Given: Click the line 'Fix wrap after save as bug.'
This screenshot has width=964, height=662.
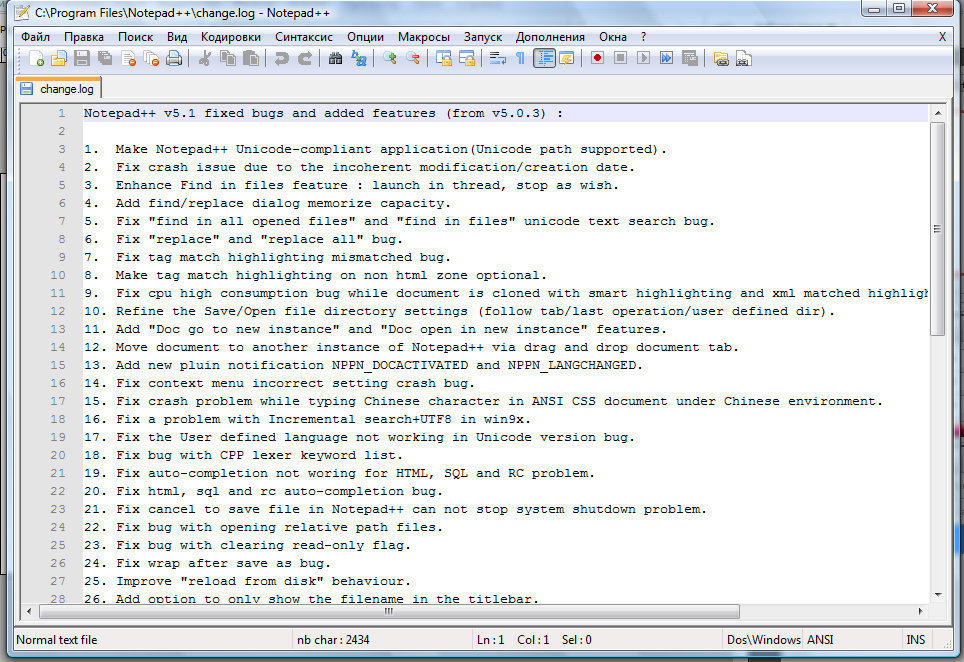Looking at the screenshot, I should click(223, 563).
